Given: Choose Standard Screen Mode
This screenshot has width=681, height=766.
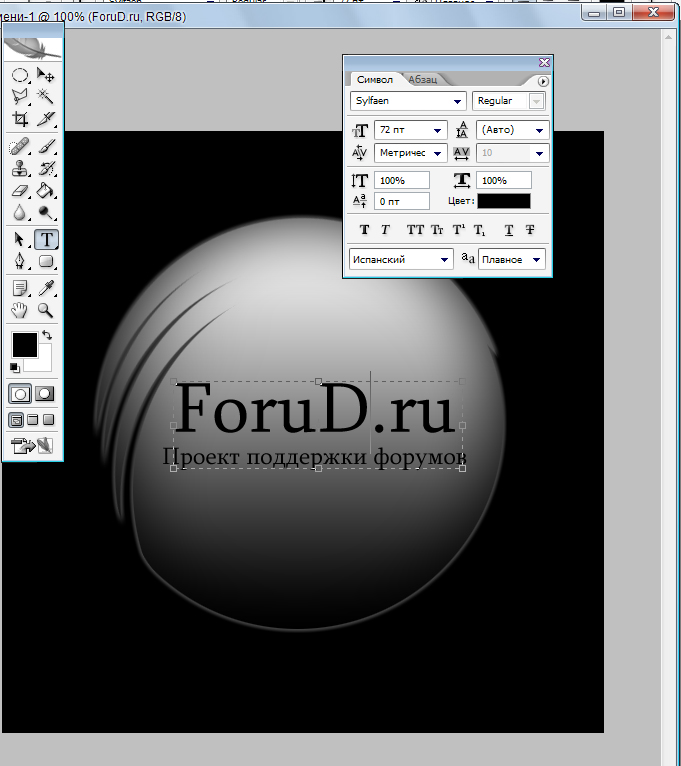Looking at the screenshot, I should pyautogui.click(x=16, y=420).
